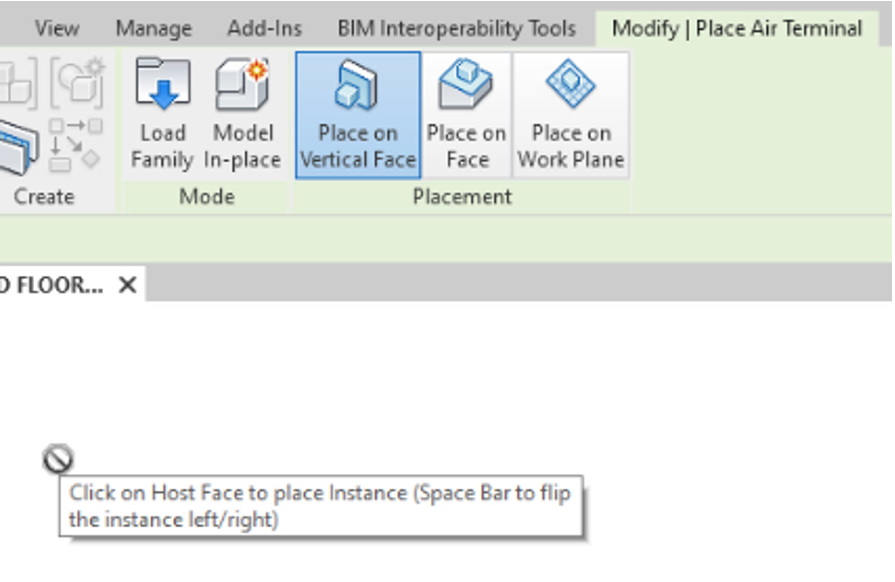Go to BIM Interoperability Tools tab
895x582 pixels.
(x=457, y=28)
